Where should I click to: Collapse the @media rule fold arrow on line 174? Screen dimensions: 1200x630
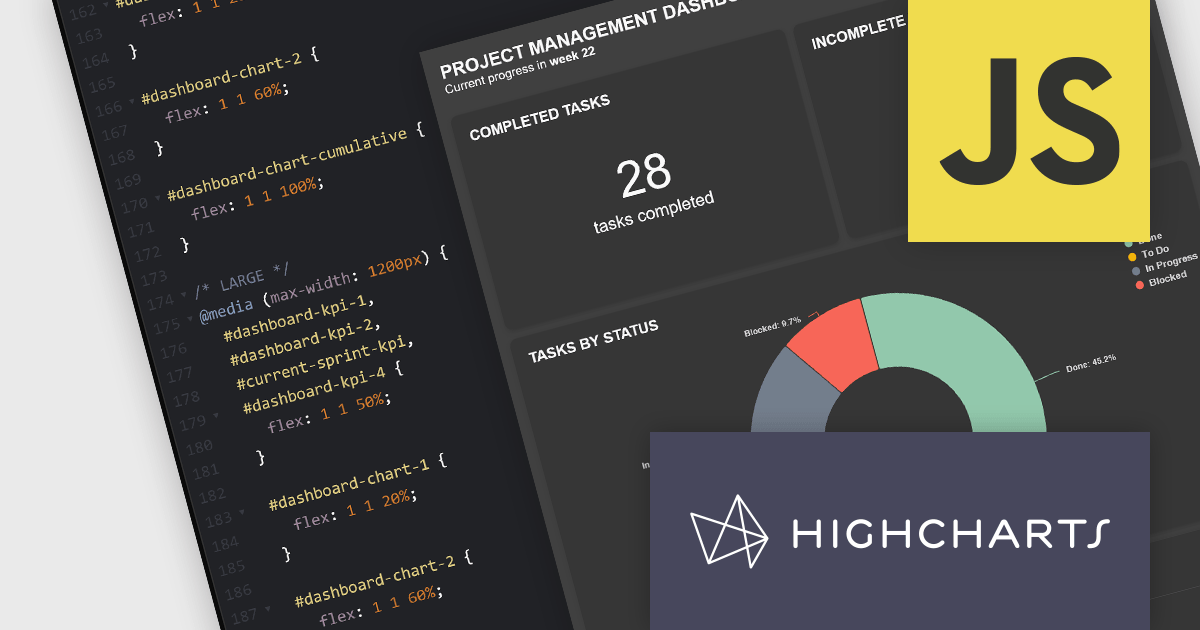(183, 294)
